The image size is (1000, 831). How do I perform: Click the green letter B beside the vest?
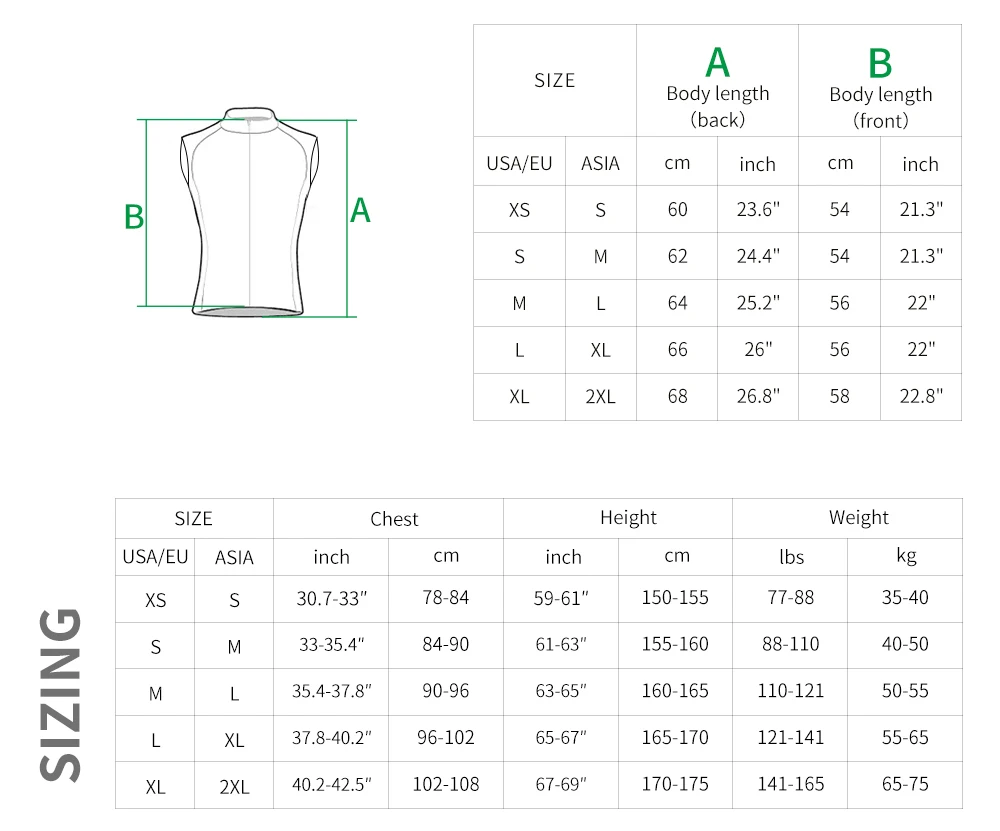click(134, 217)
